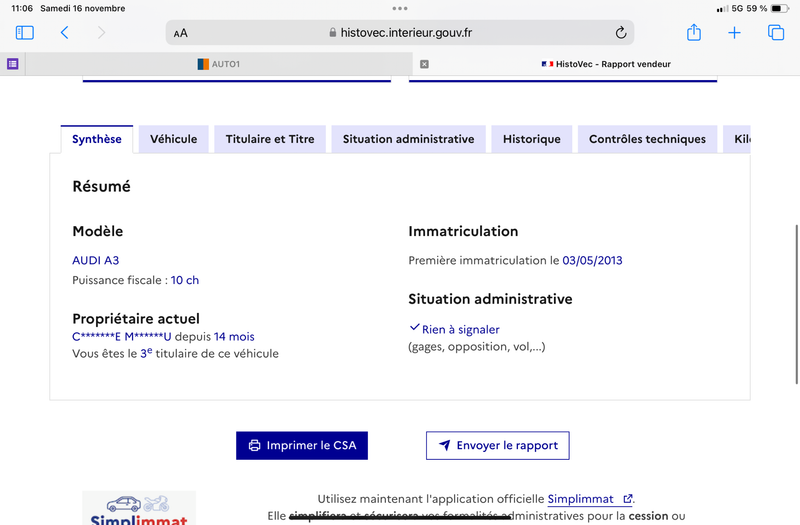Click the Résumé heading
Image resolution: width=800 pixels, height=525 pixels.
click(101, 186)
